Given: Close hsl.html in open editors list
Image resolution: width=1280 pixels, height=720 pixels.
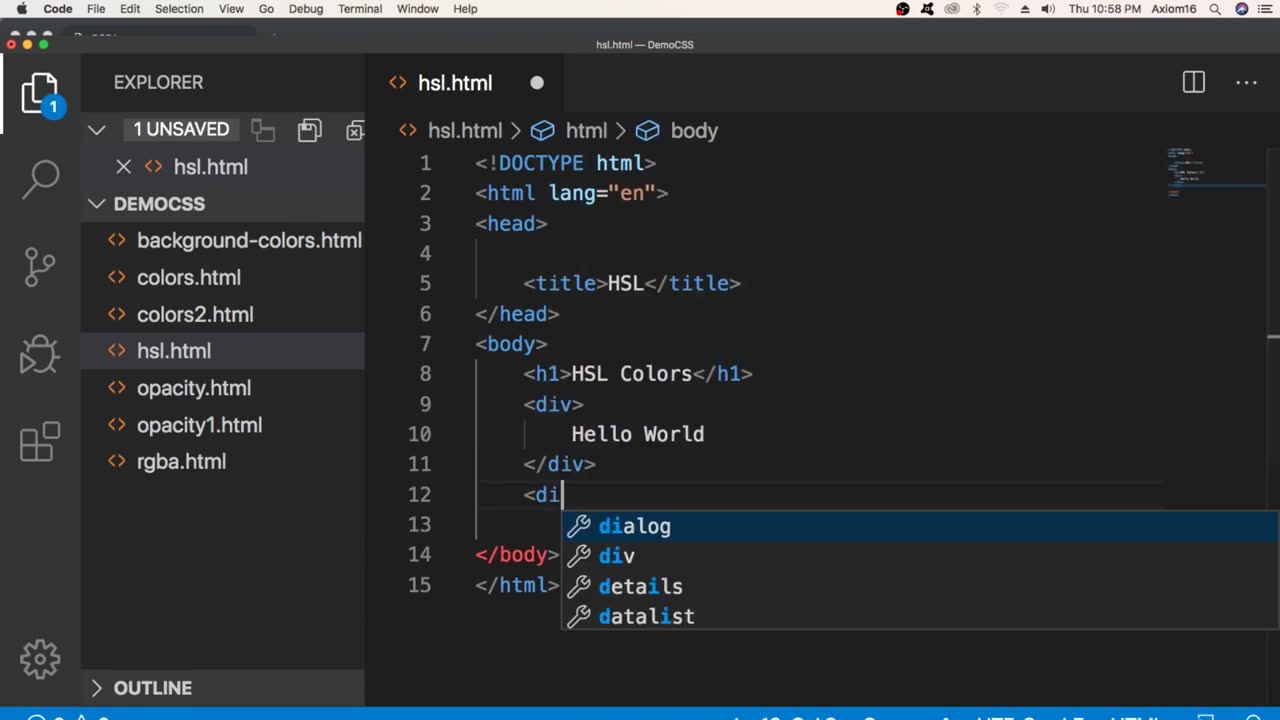Looking at the screenshot, I should [x=124, y=167].
